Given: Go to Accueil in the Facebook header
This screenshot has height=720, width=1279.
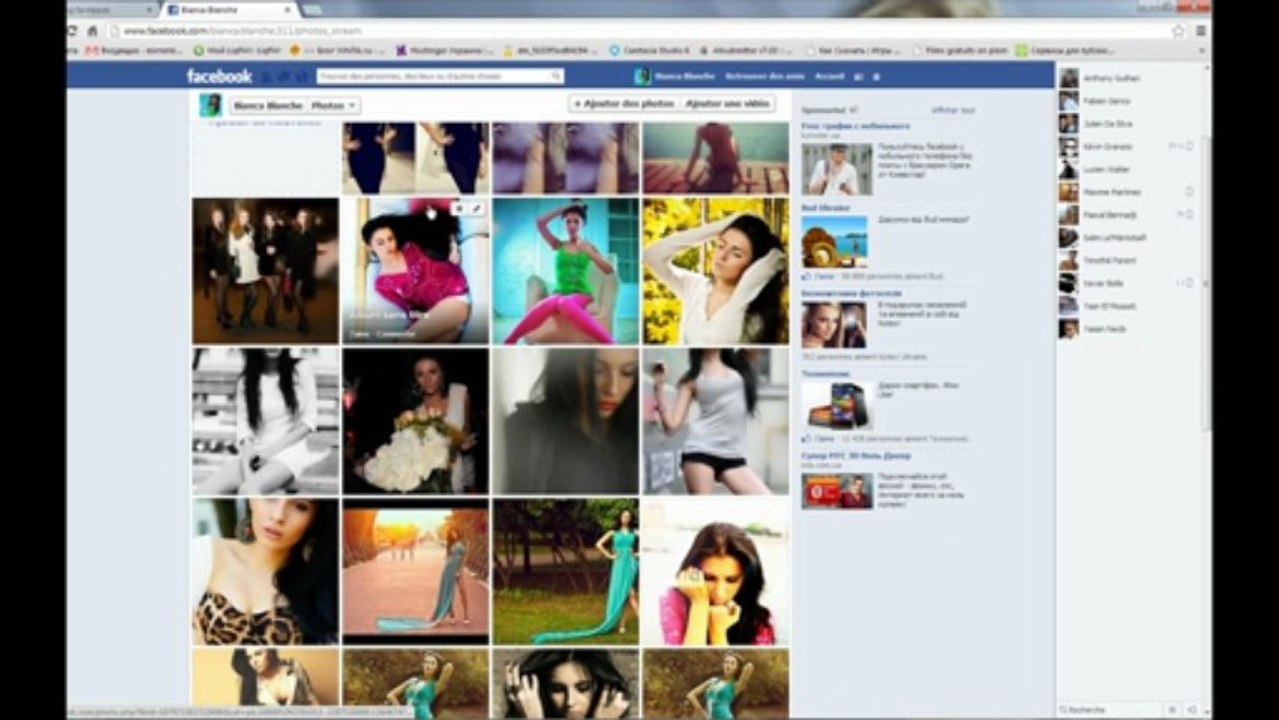Looking at the screenshot, I should 829,76.
